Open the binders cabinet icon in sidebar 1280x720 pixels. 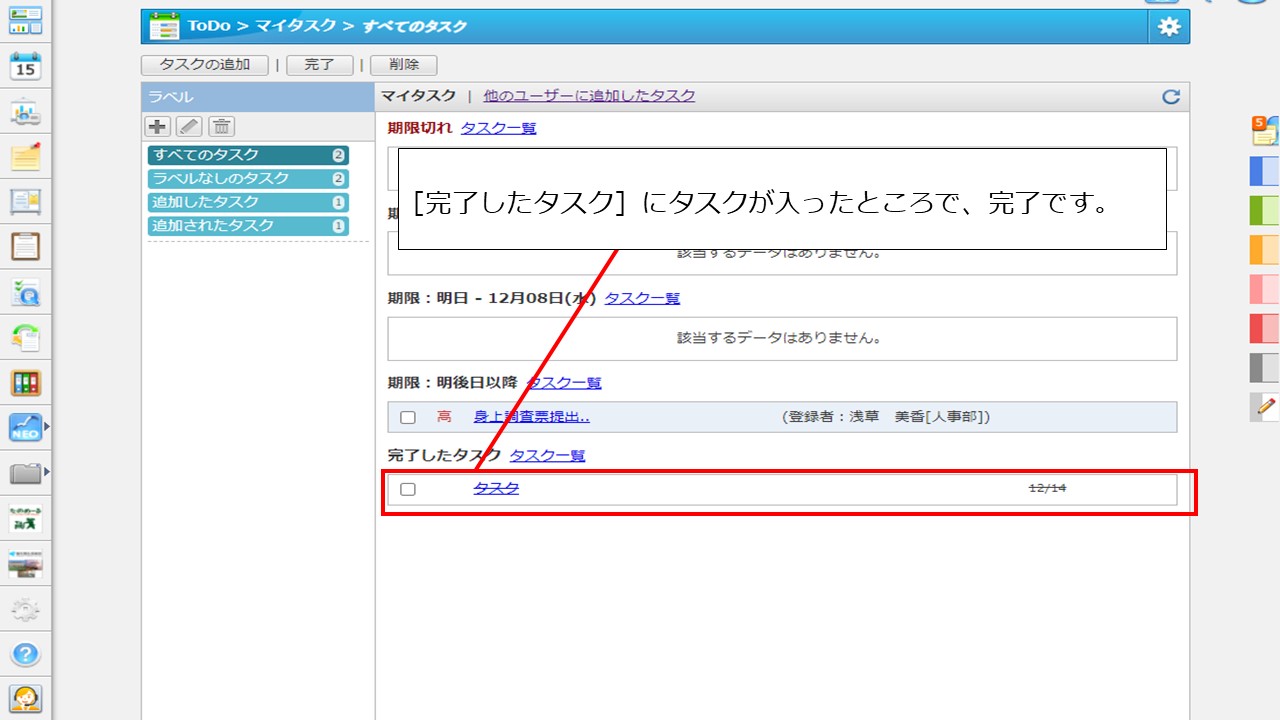tap(25, 383)
